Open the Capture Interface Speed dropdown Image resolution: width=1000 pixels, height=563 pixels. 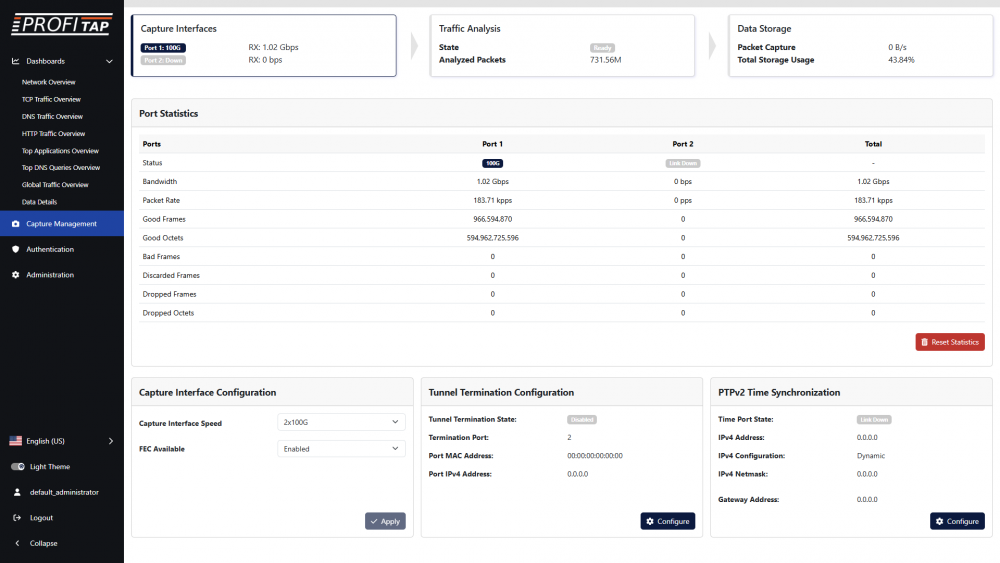[341, 422]
